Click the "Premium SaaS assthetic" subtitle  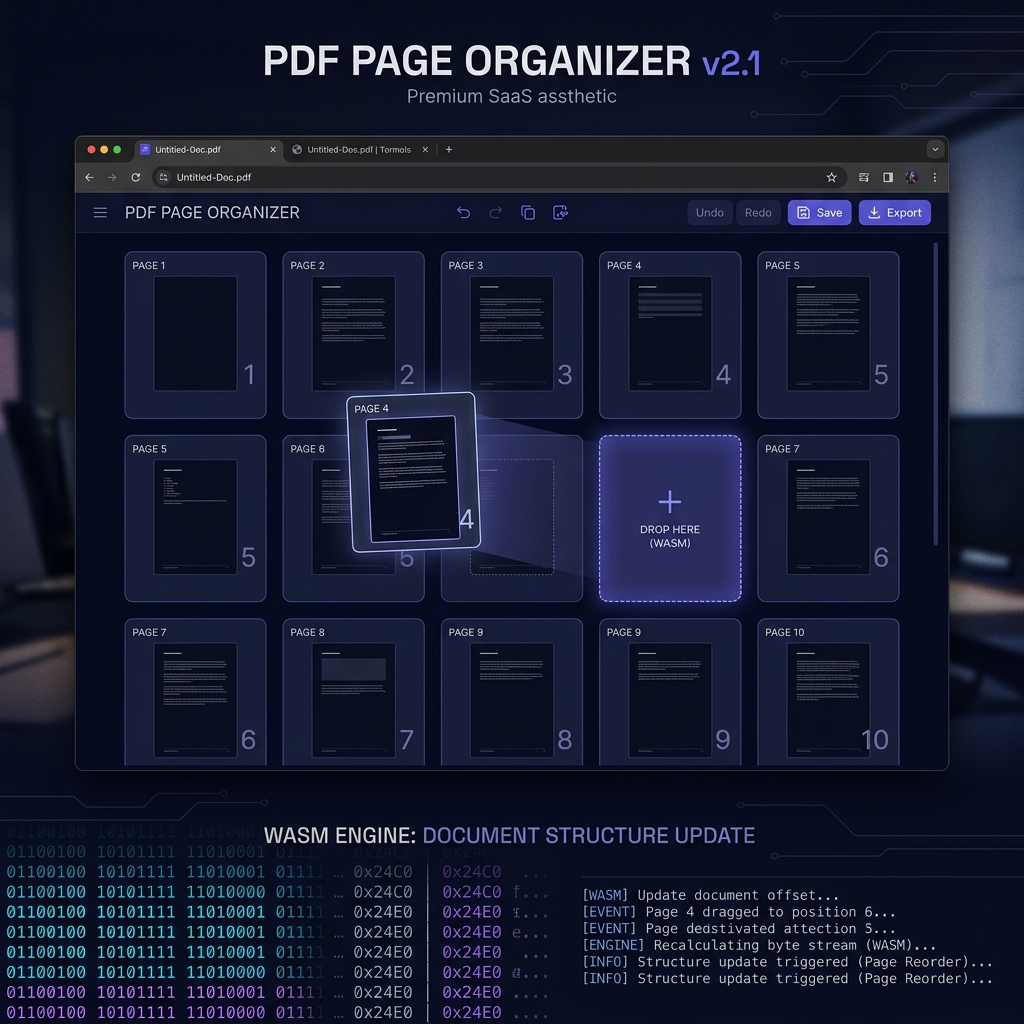pos(511,97)
